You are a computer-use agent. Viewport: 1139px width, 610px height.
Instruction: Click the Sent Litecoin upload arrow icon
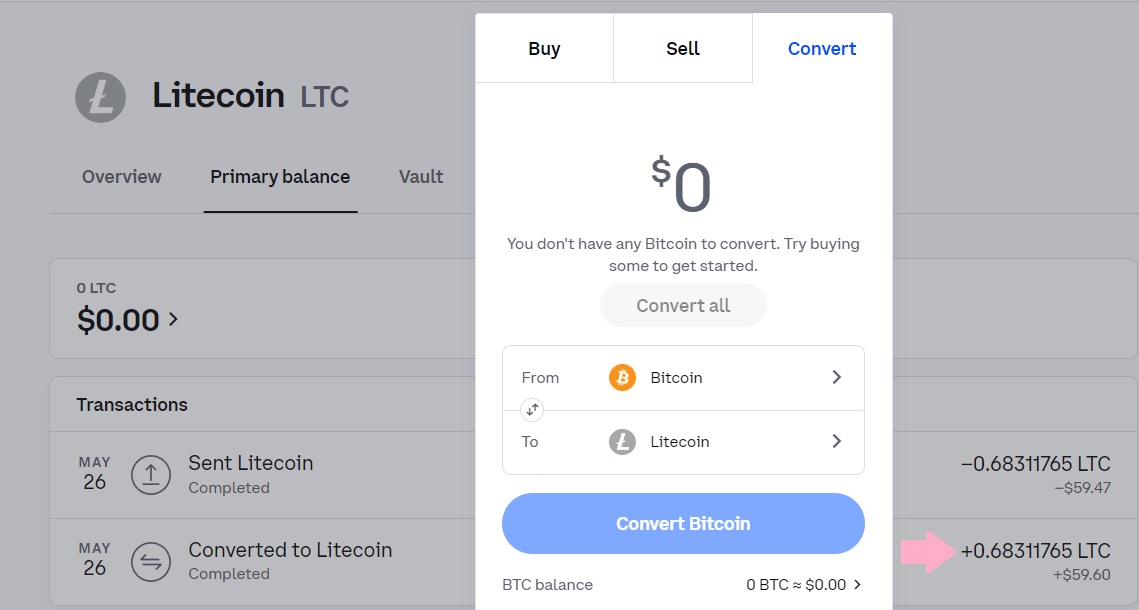(151, 475)
